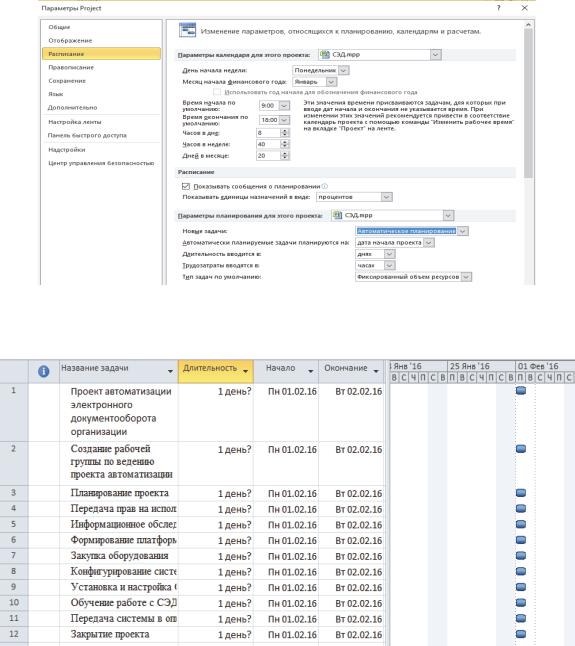The height and width of the screenshot is (646, 575).
Task: Open Длительность вводится в dropdown
Action: (389, 254)
